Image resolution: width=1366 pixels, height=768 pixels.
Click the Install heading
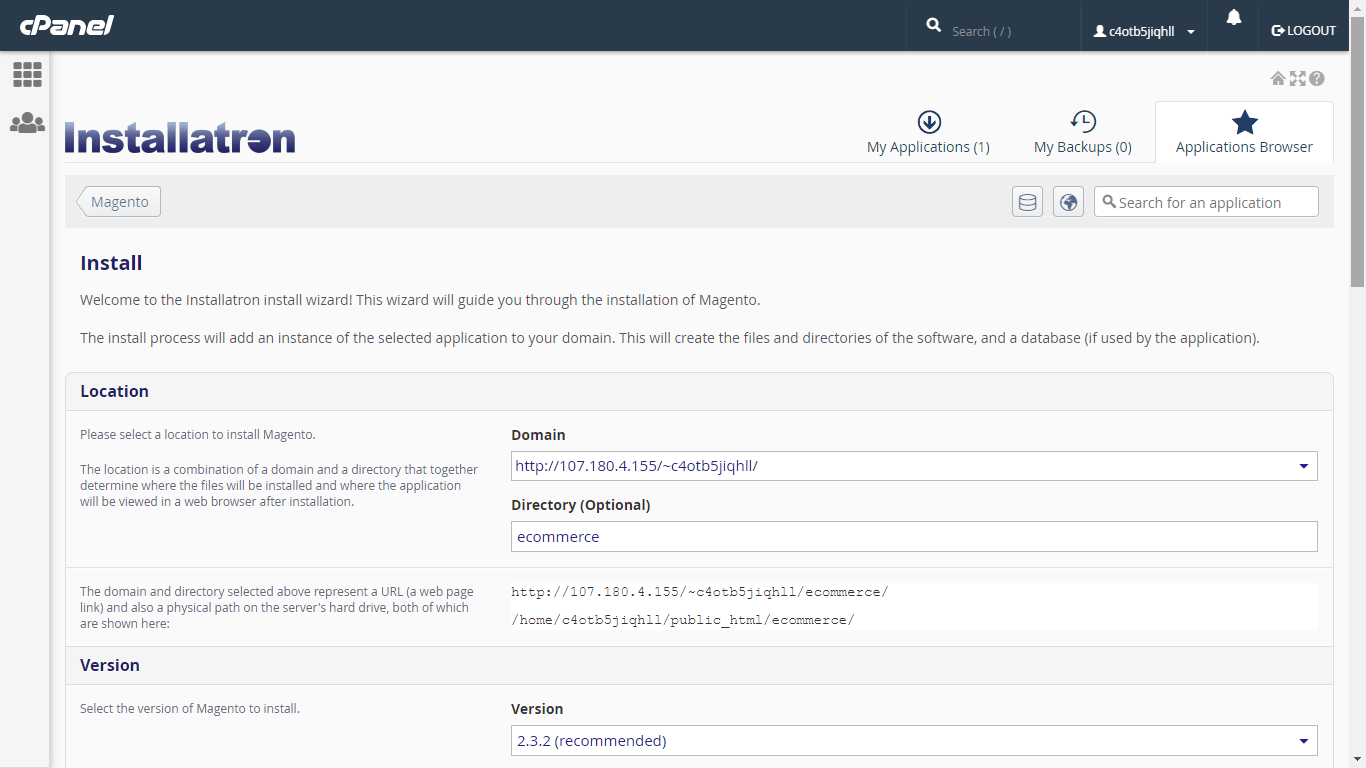(111, 263)
